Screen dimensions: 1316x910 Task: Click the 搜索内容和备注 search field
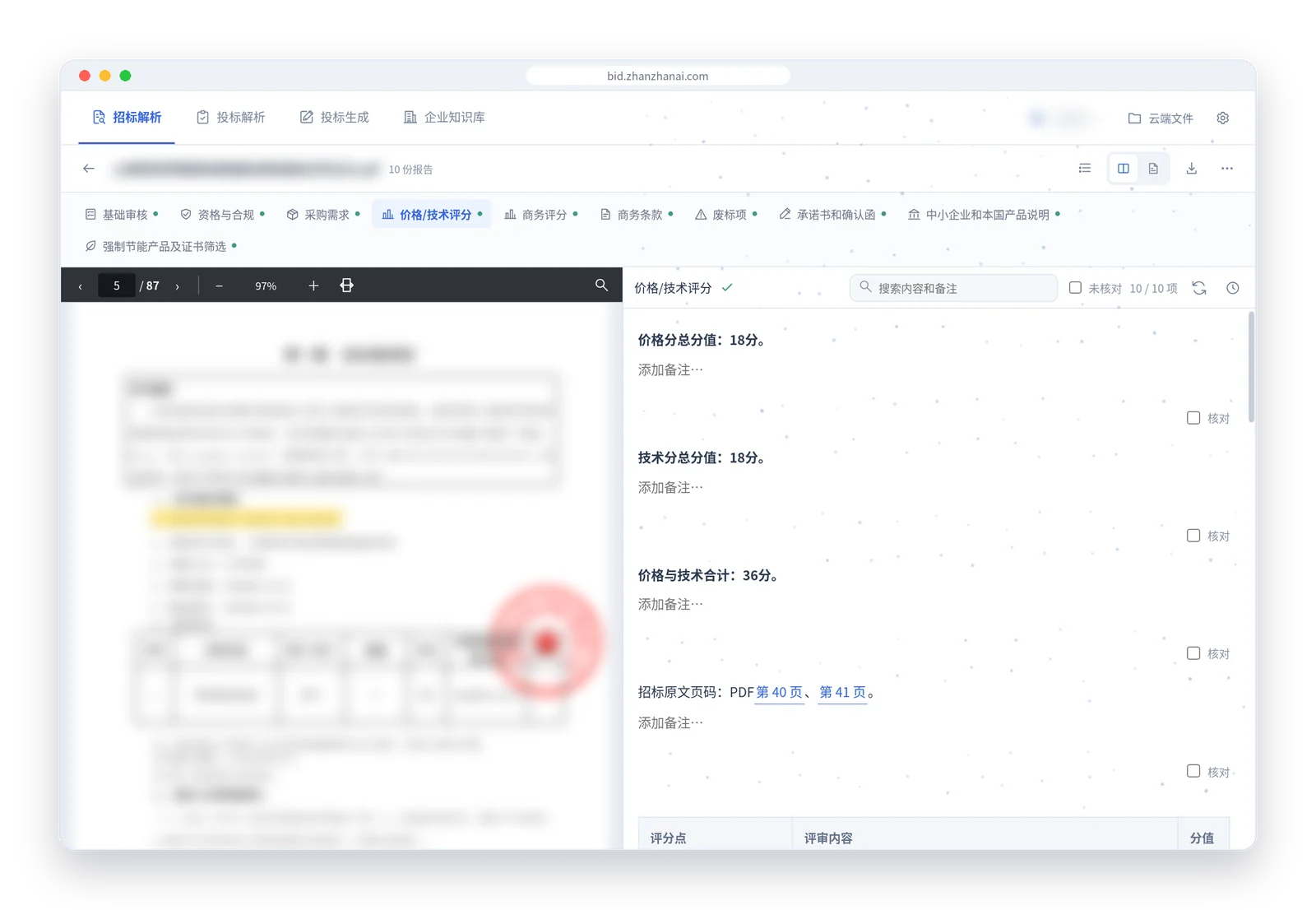click(953, 288)
